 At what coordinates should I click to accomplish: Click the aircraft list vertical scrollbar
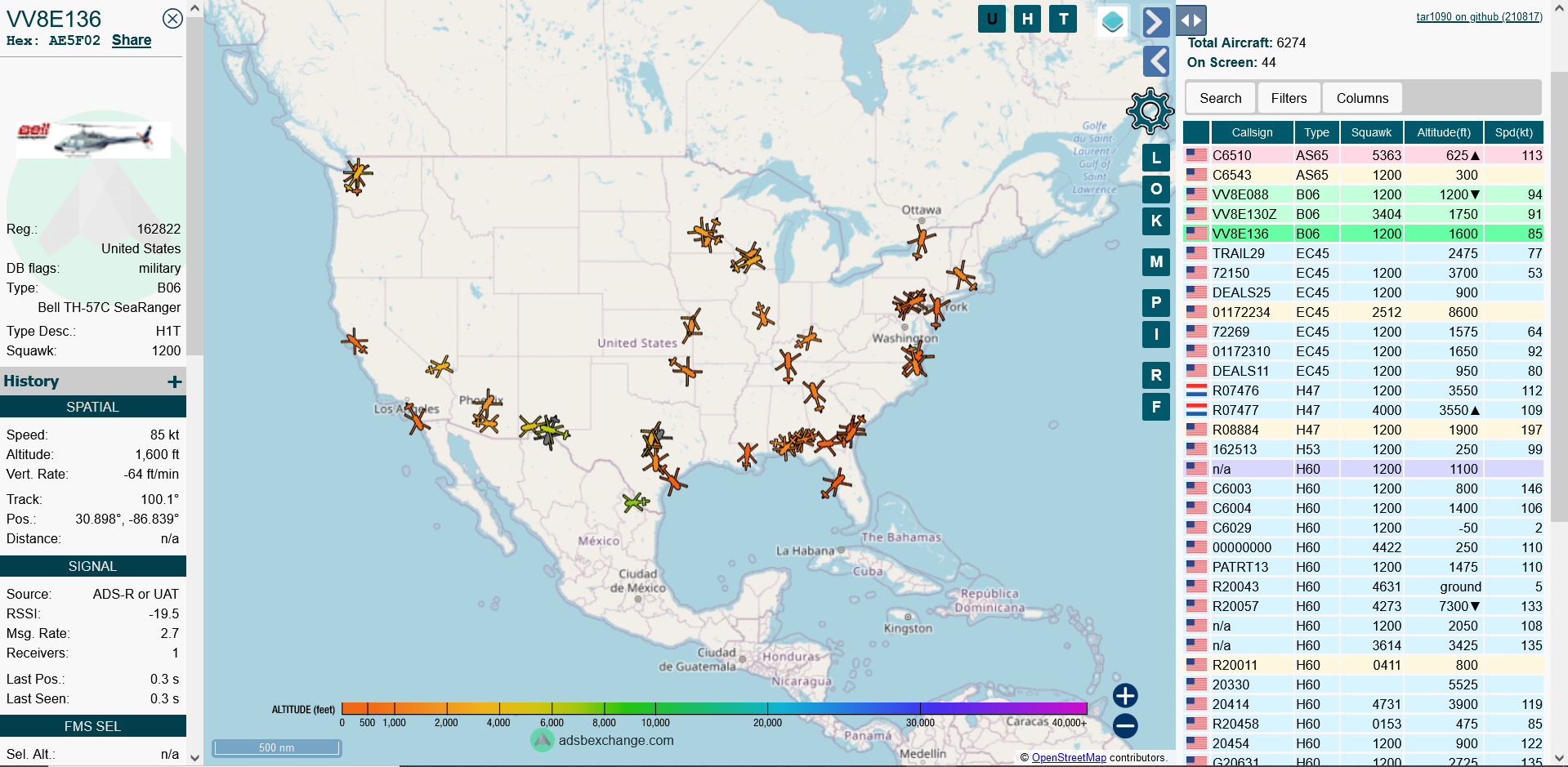click(x=1559, y=298)
